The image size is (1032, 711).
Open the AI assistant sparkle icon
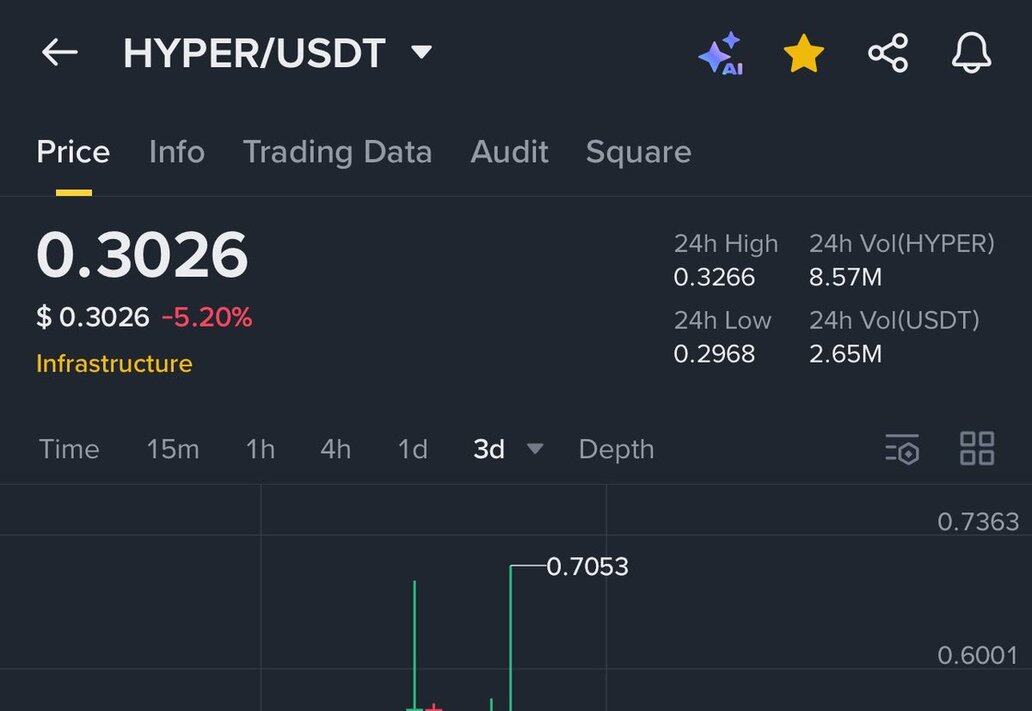[x=722, y=53]
